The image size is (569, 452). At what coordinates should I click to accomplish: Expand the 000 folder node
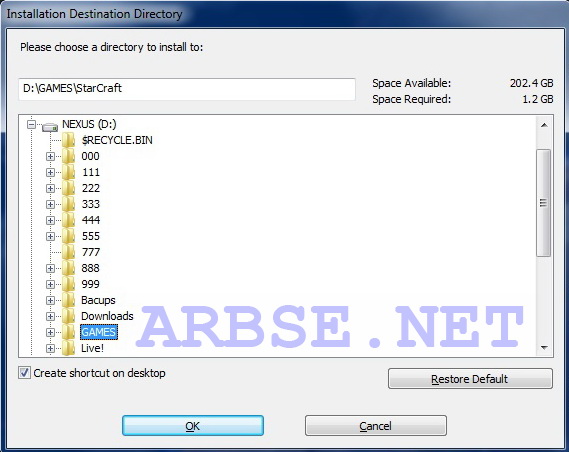click(50, 156)
